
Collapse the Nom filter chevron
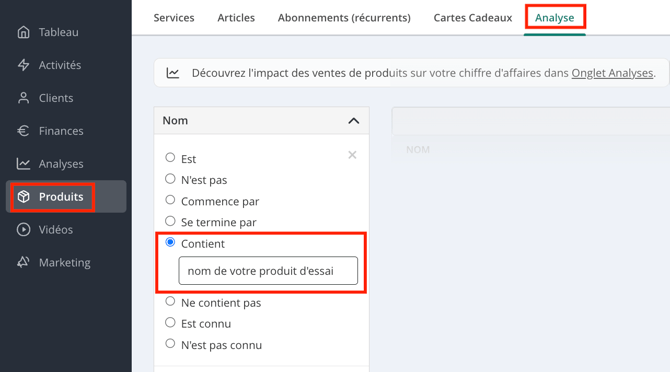(x=353, y=121)
